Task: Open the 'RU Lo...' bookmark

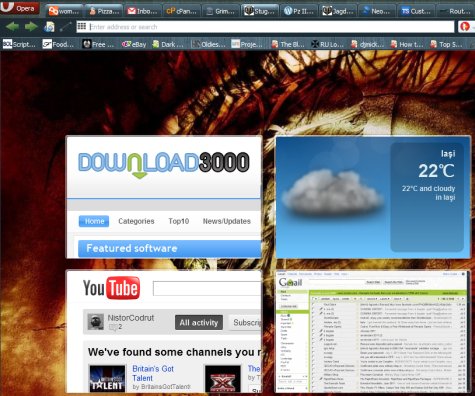Action: pyautogui.click(x=327, y=44)
